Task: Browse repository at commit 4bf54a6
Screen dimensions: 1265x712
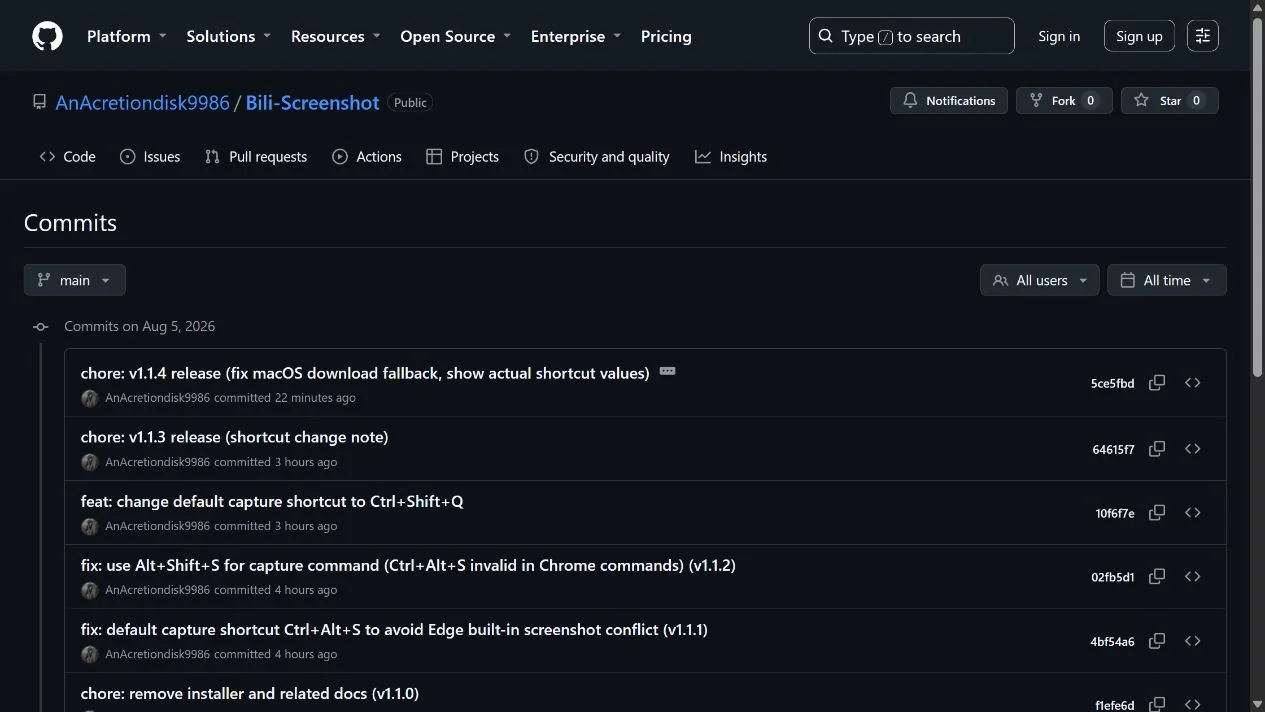Action: 1192,641
